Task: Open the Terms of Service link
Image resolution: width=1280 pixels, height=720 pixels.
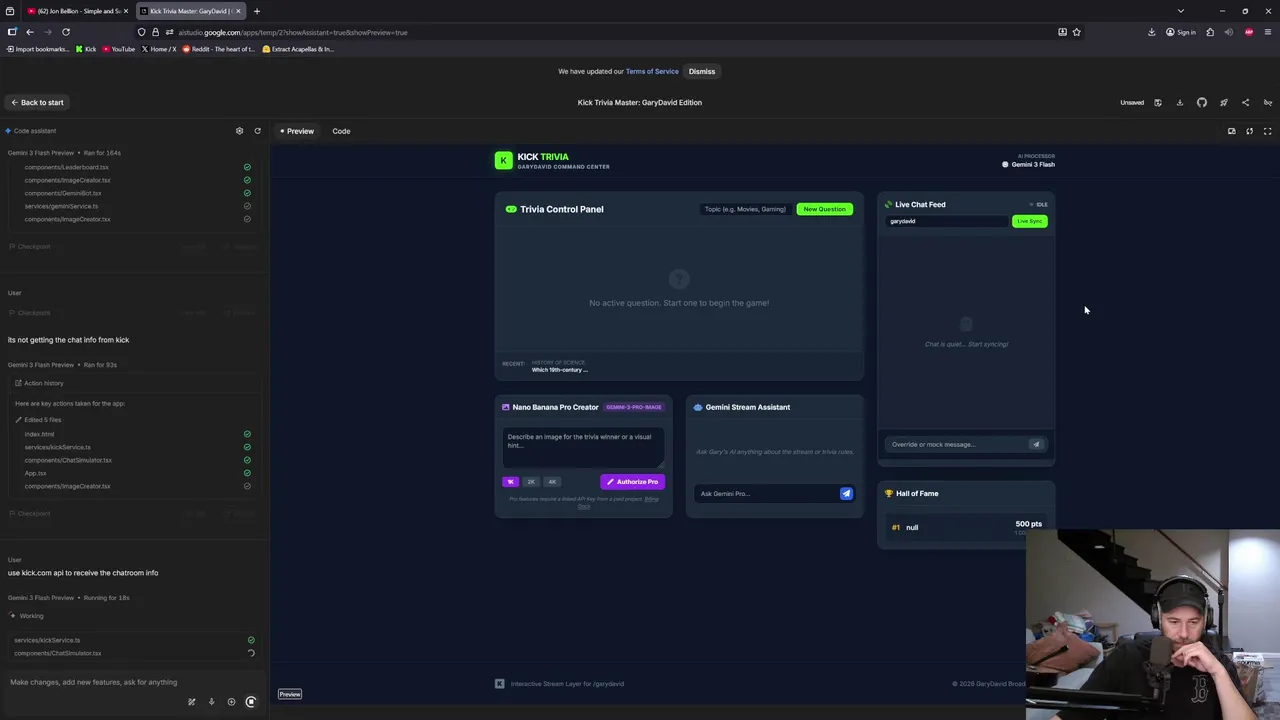Action: click(x=652, y=71)
